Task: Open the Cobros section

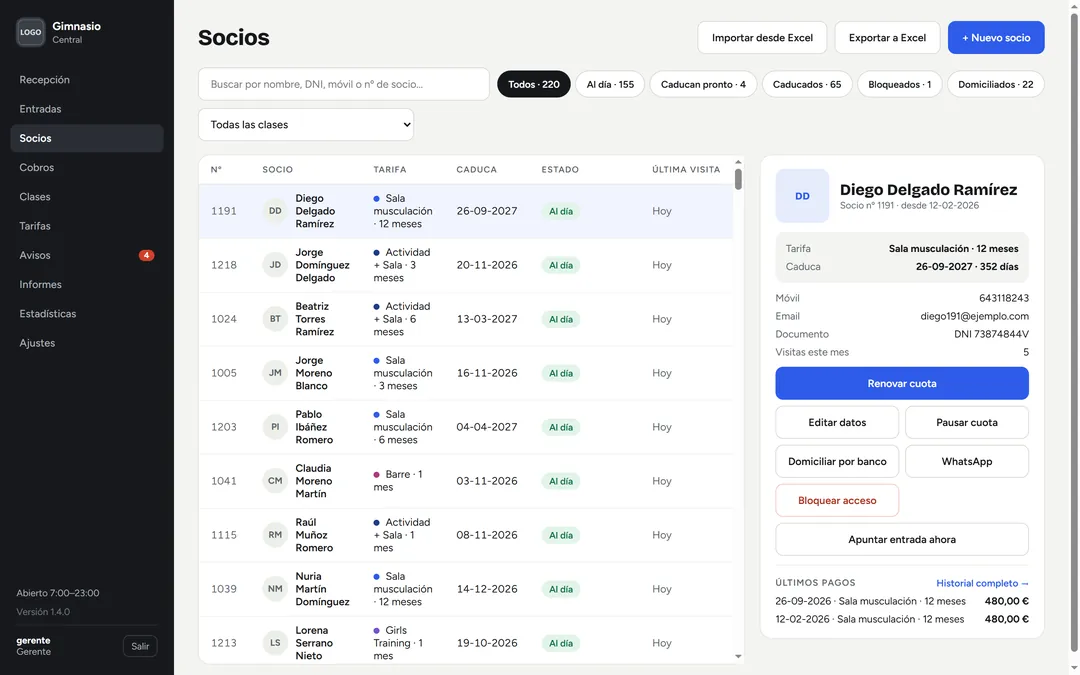Action: 87,167
